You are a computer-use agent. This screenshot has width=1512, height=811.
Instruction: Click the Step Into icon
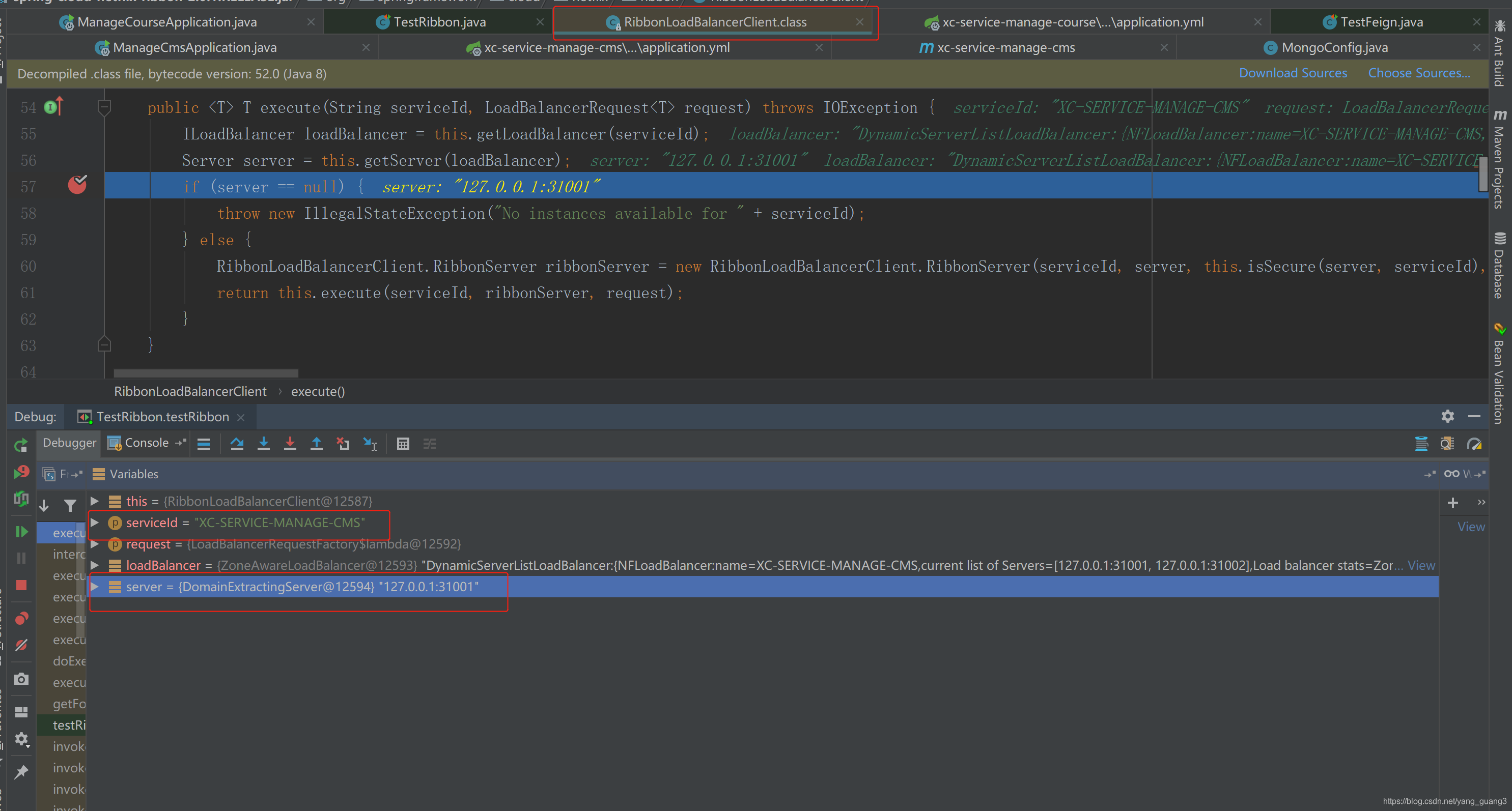[264, 444]
